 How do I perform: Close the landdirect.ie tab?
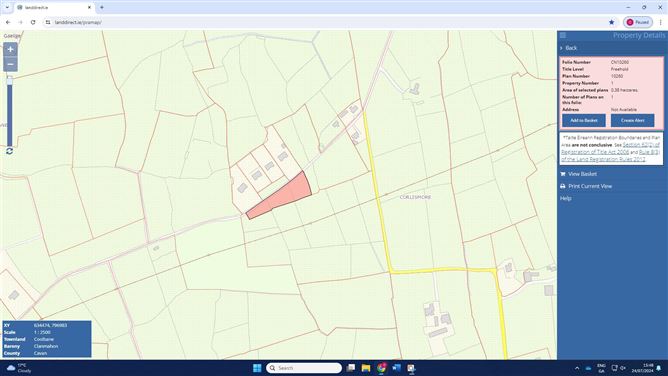click(x=89, y=7)
